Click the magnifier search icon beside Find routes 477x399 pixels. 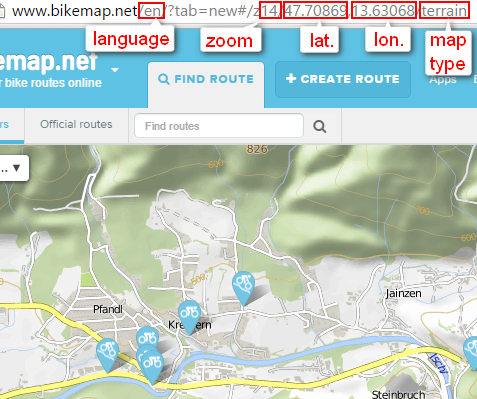320,126
